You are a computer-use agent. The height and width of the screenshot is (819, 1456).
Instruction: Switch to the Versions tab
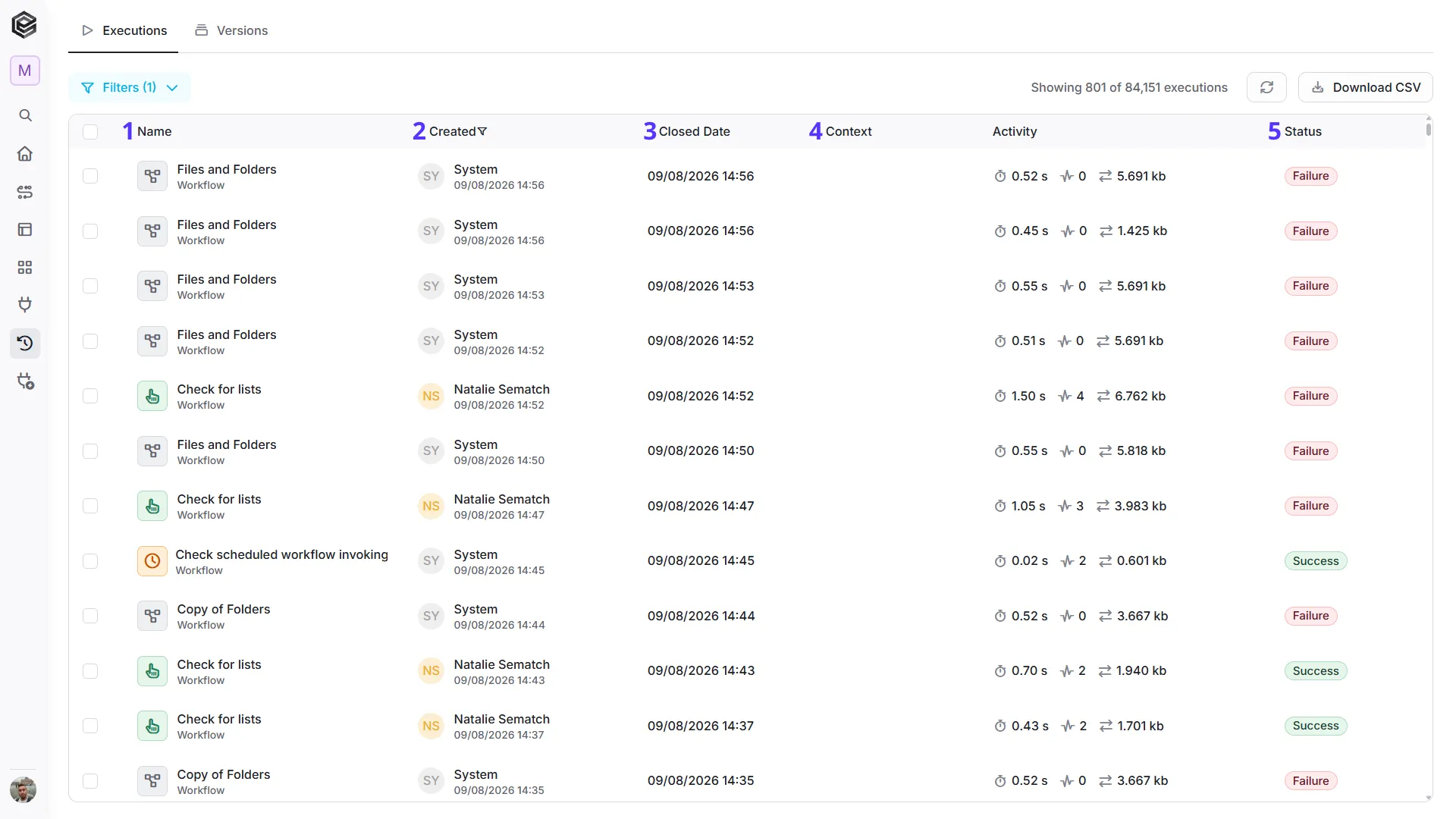tap(231, 30)
